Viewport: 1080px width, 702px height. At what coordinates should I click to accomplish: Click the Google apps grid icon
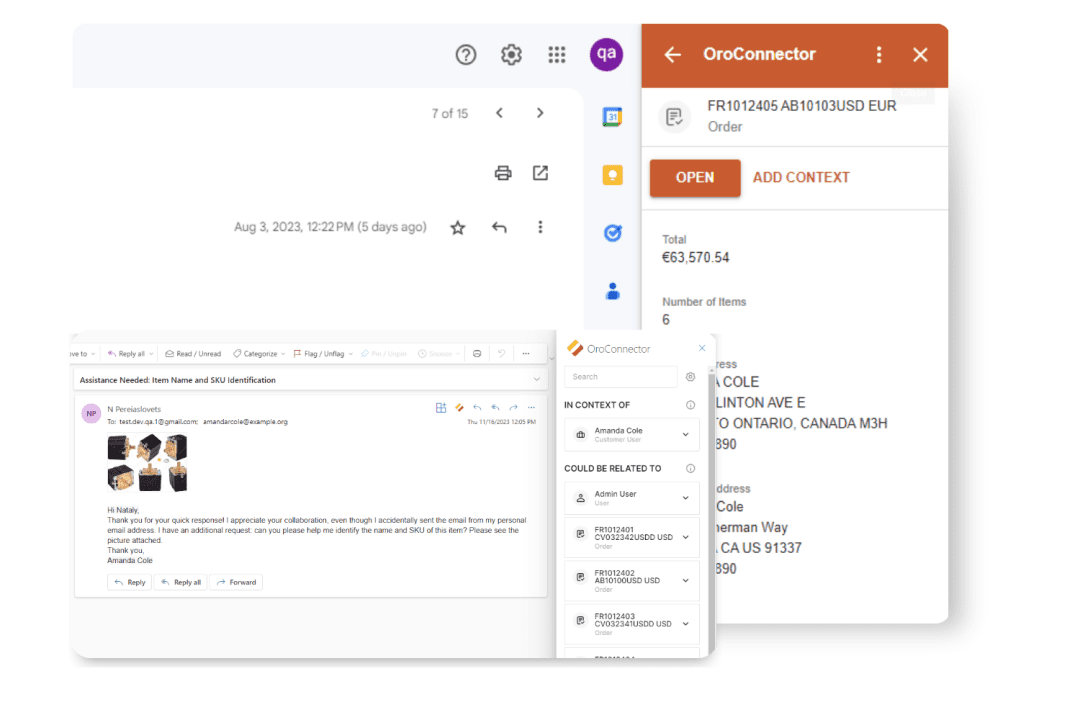557,55
